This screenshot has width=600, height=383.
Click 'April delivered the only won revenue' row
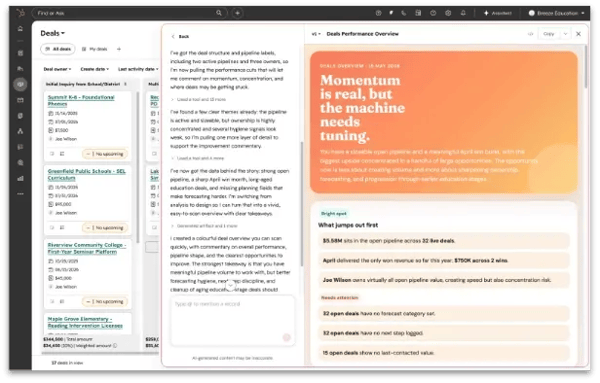443,261
